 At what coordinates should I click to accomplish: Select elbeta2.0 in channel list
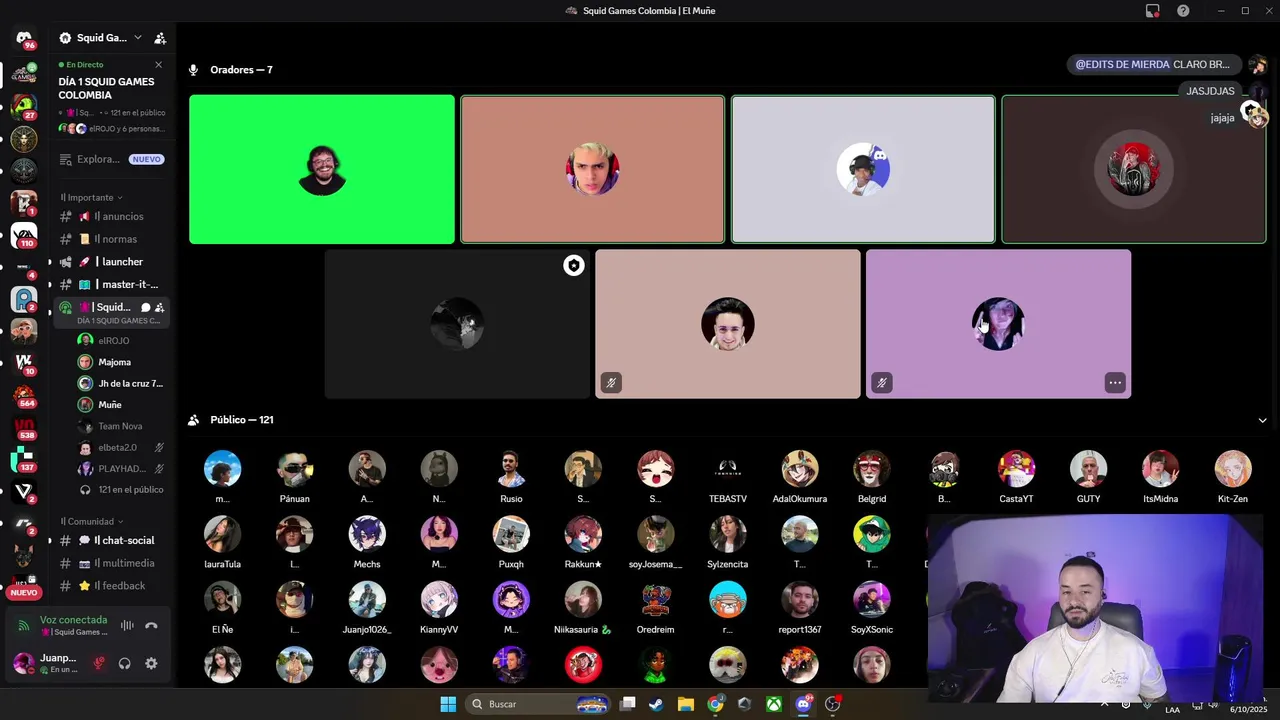pos(120,447)
